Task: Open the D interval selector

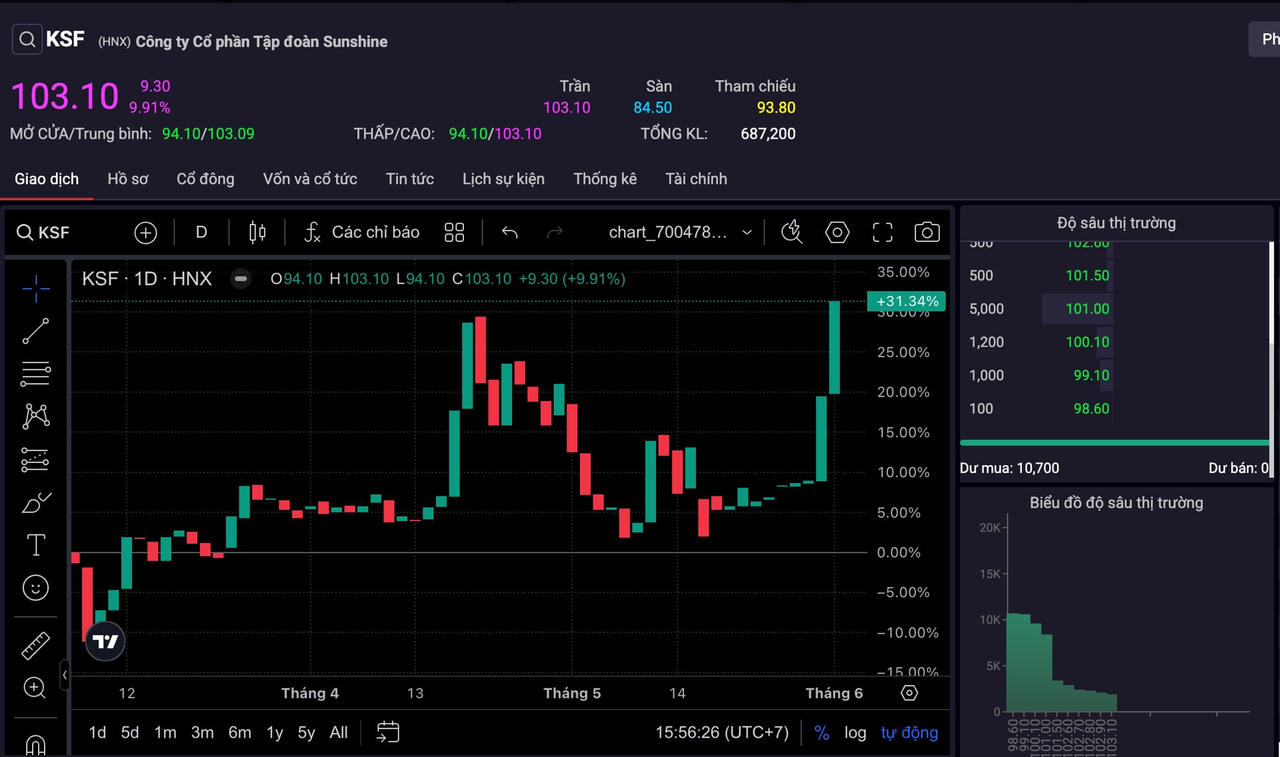Action: [201, 232]
